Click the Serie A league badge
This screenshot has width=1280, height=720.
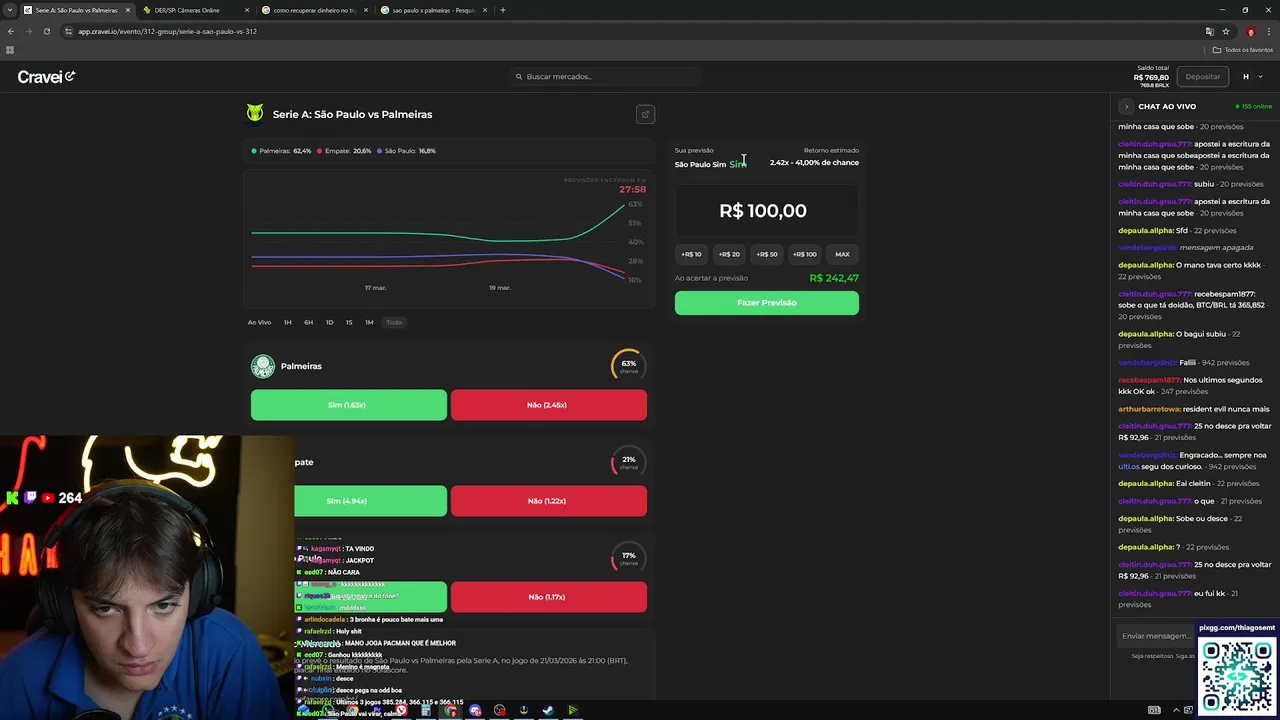click(x=255, y=113)
